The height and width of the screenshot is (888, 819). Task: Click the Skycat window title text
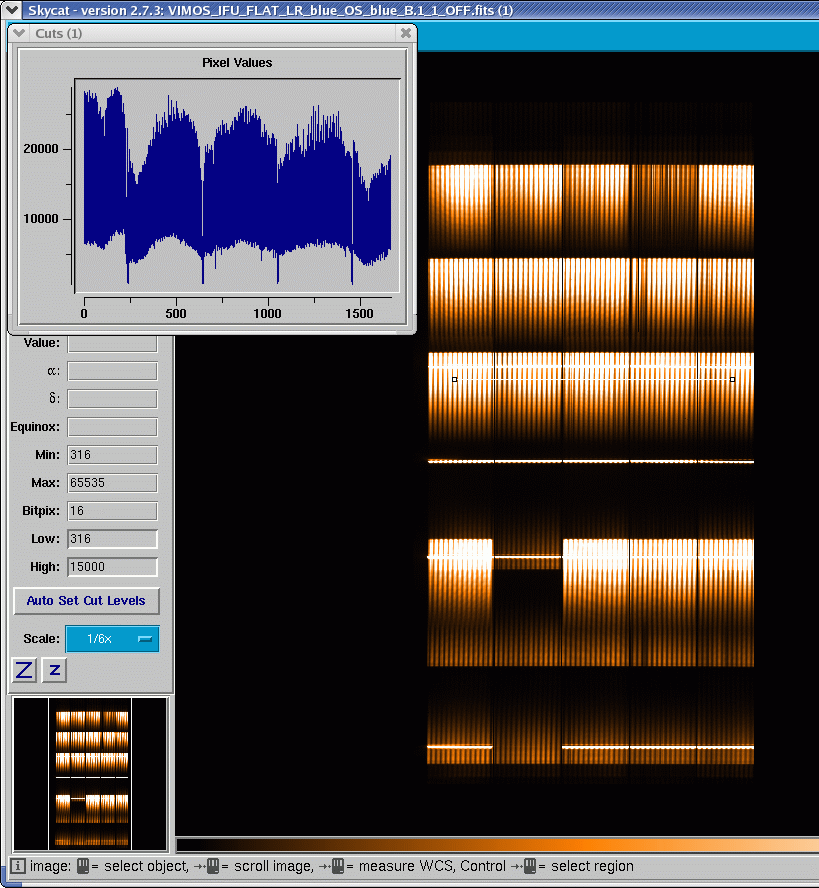(x=271, y=10)
